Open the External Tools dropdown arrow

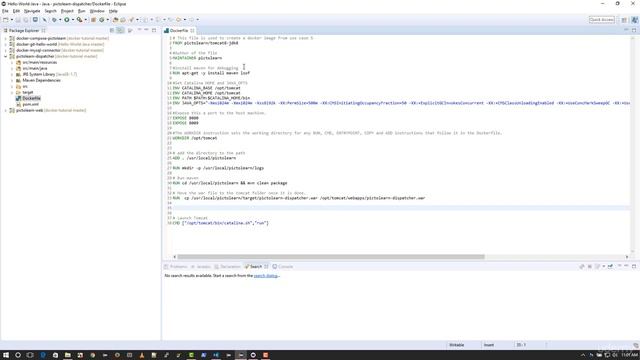pyautogui.click(x=85, y=20)
